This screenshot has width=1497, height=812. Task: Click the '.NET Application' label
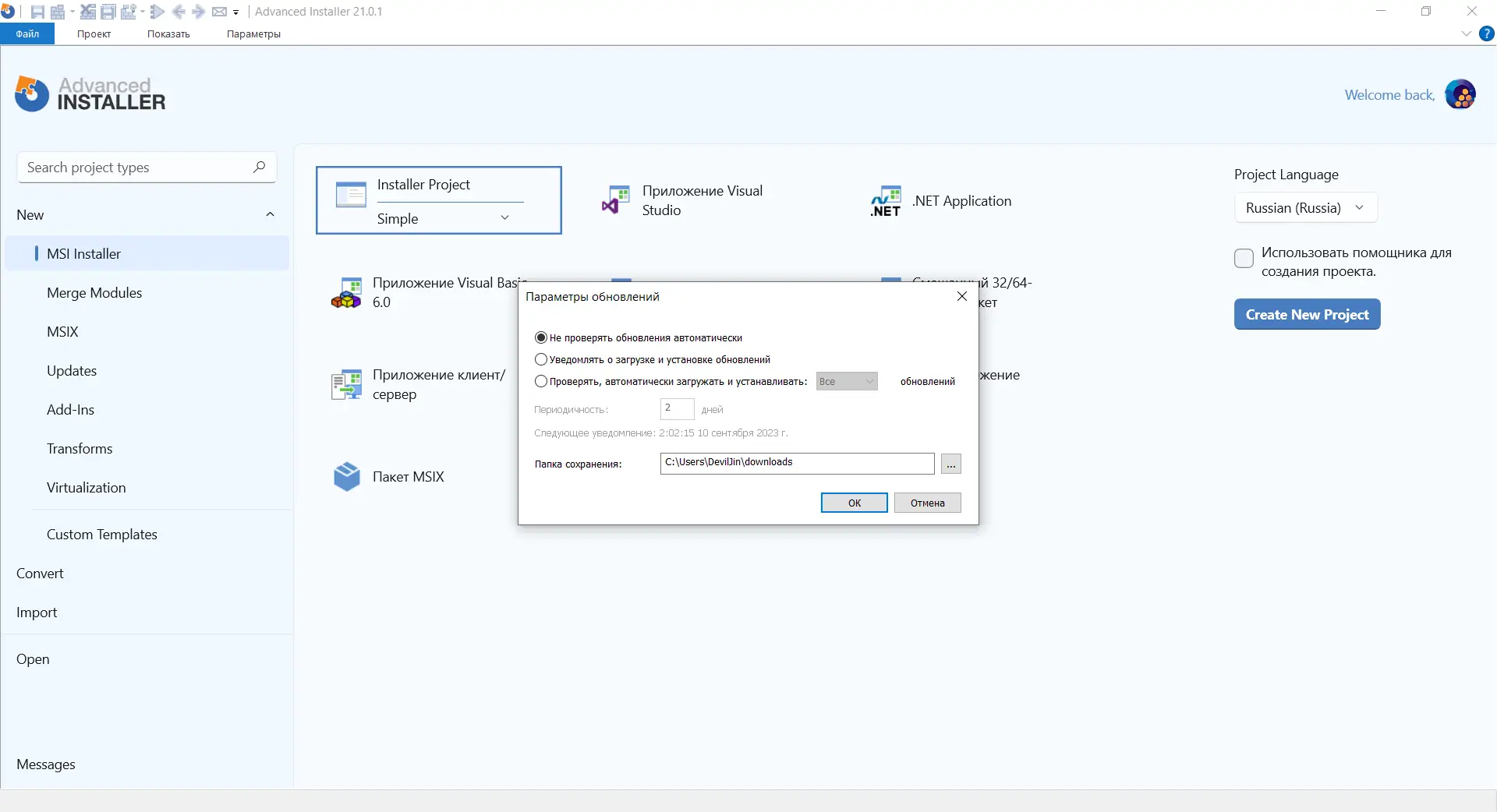[962, 200]
